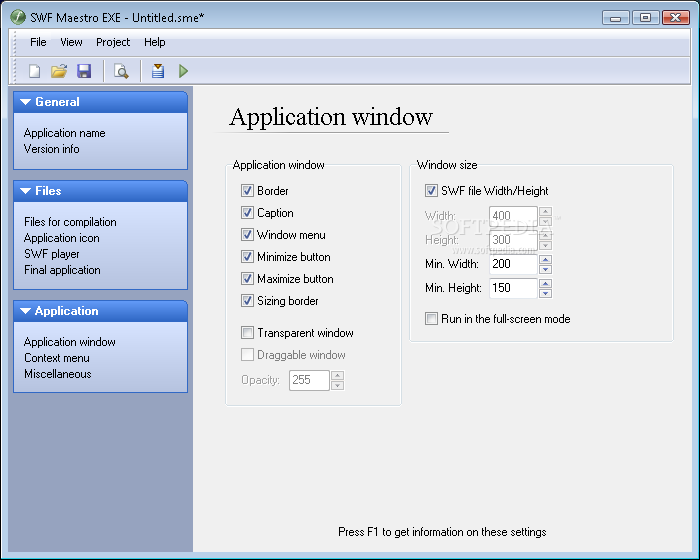700x560 pixels.
Task: Click the Preview magnifier toolbar icon
Action: coord(121,71)
